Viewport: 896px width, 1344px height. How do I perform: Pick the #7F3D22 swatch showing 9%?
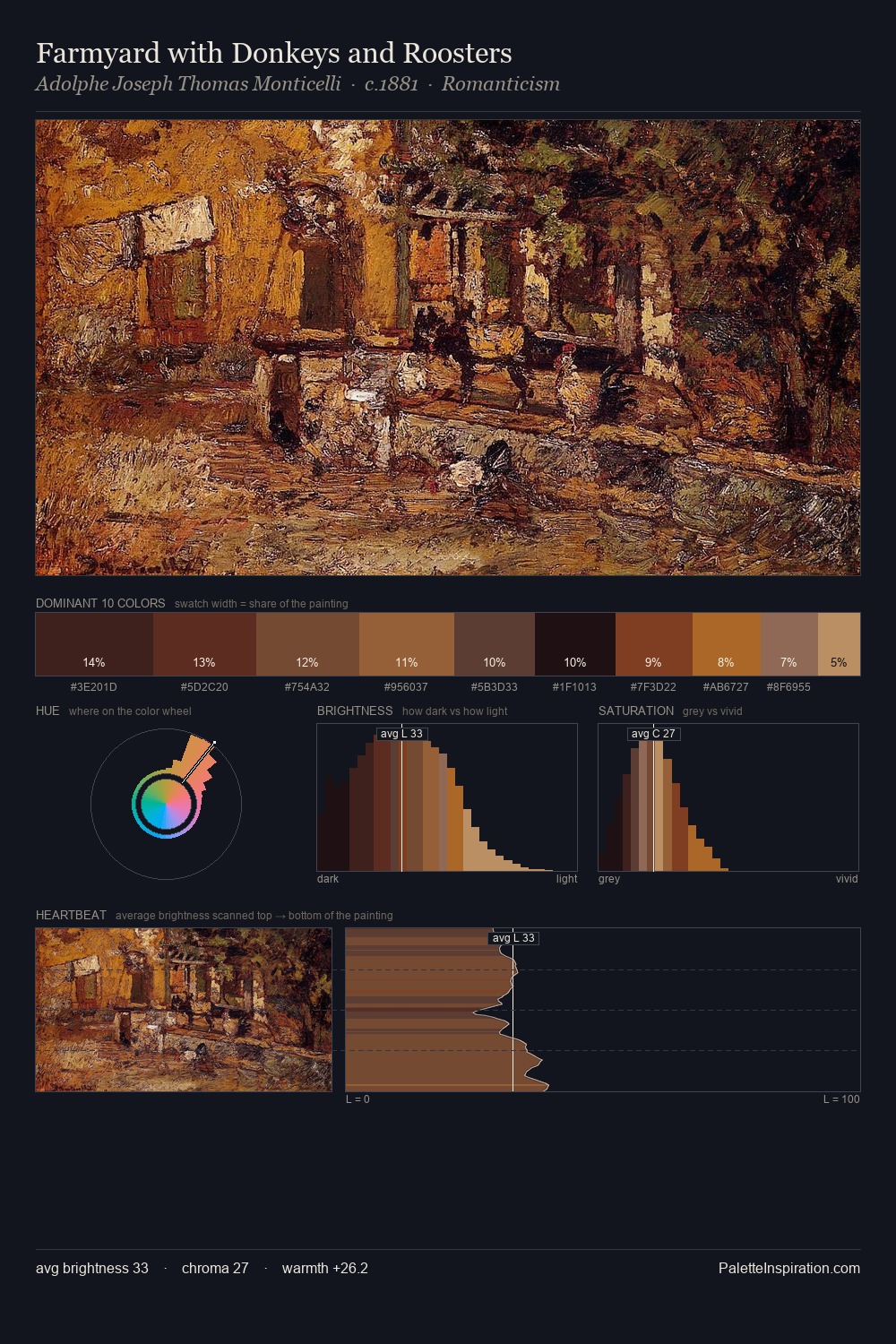point(654,644)
